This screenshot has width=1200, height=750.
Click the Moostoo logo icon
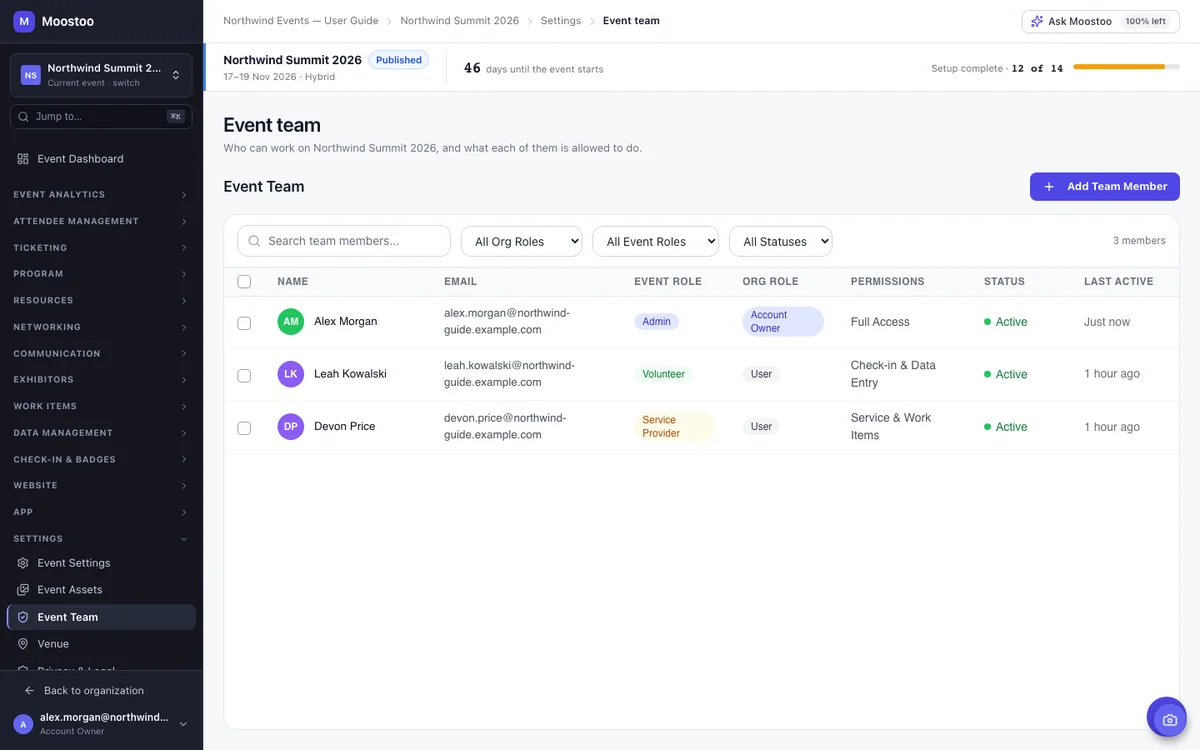pyautogui.click(x=24, y=21)
